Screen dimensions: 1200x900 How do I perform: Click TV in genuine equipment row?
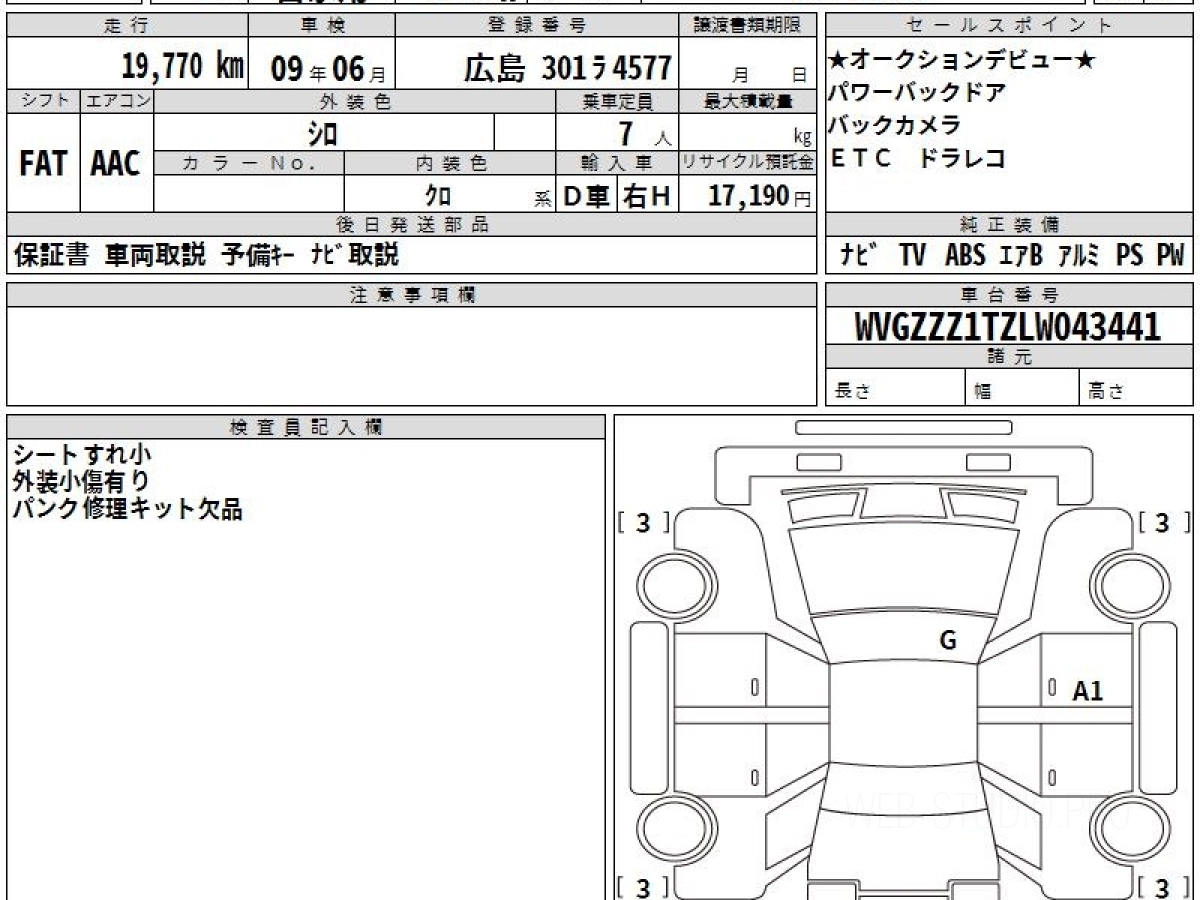coord(912,255)
